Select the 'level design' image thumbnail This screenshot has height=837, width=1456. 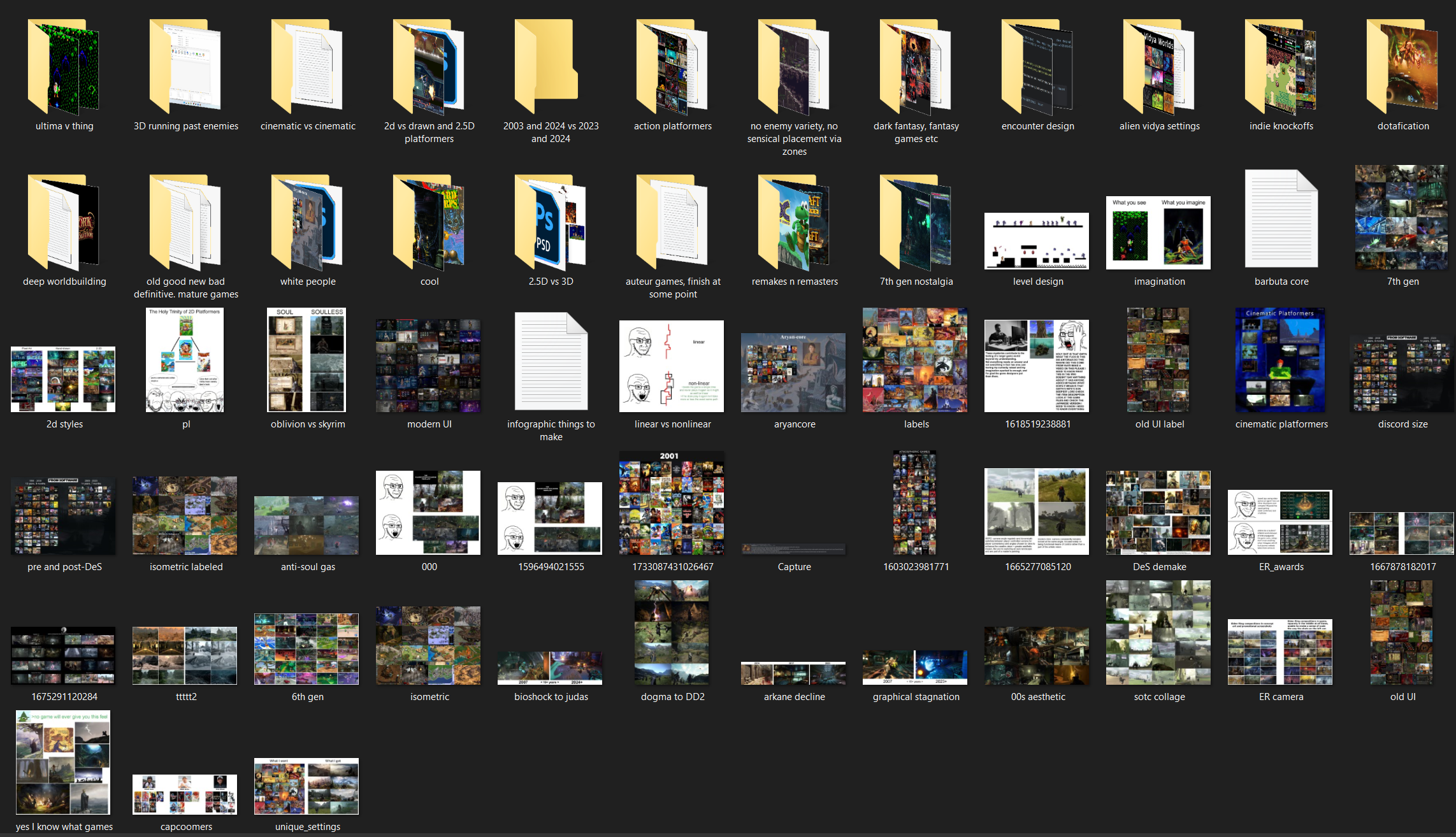click(1037, 241)
